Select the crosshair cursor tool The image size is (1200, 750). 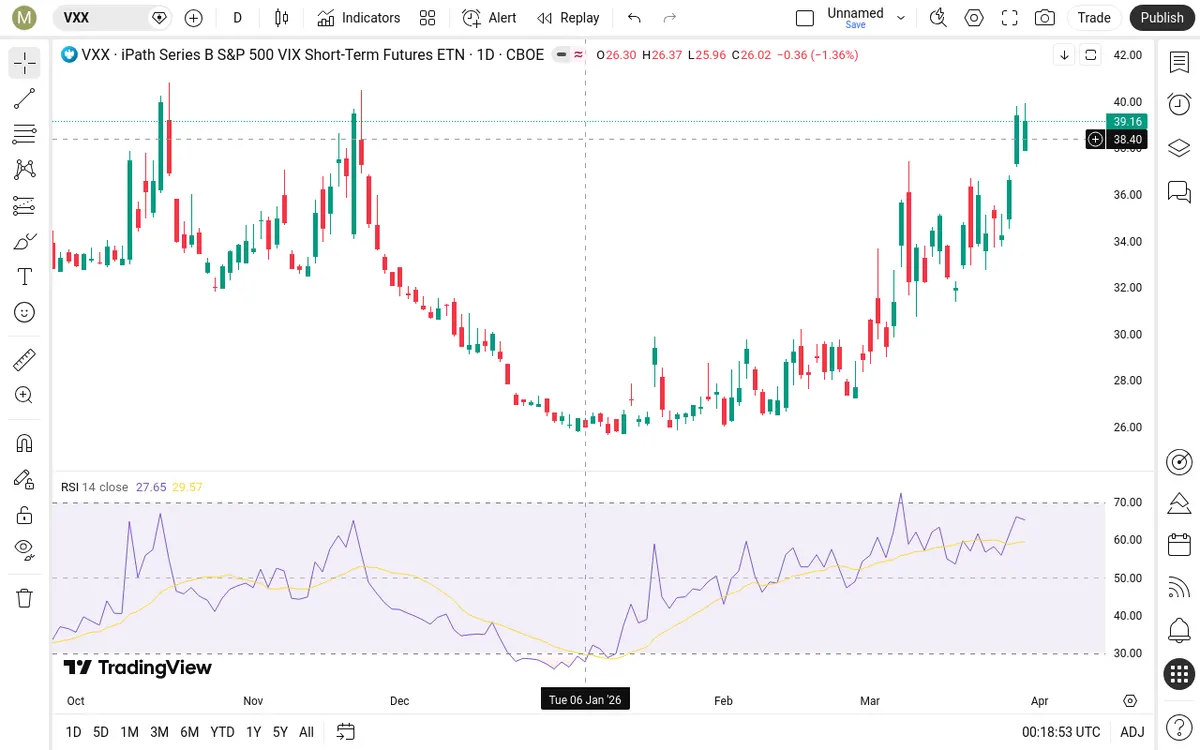point(25,63)
